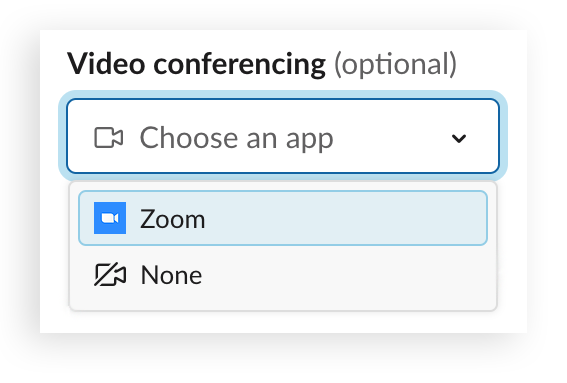Click the empty area inside the focused app field

pos(391,138)
